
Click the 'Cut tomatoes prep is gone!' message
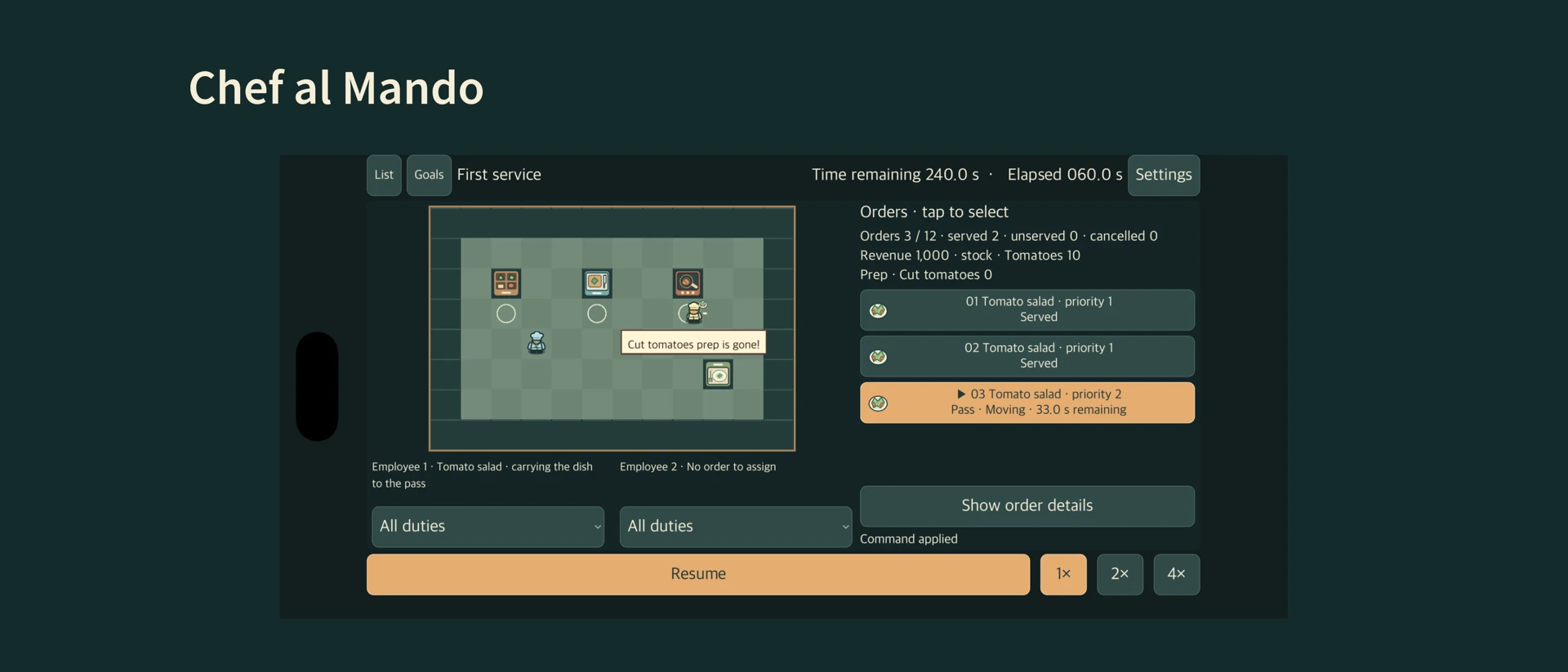(x=693, y=344)
